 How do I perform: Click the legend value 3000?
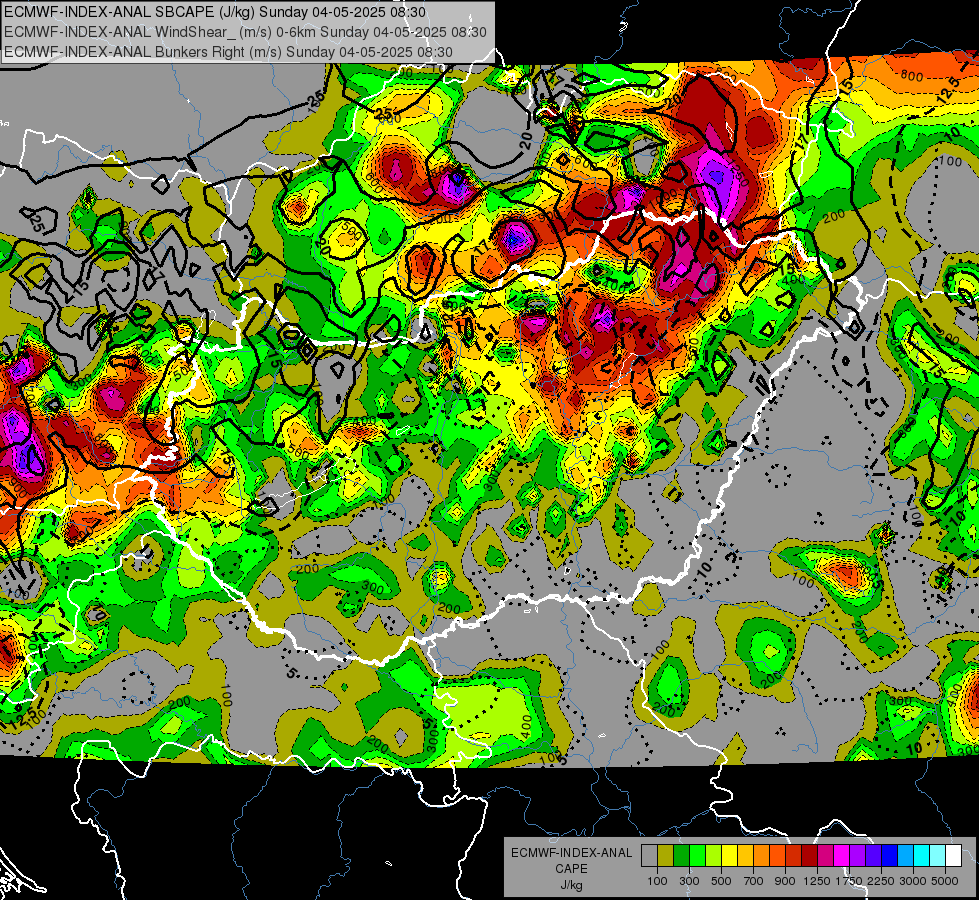913,881
